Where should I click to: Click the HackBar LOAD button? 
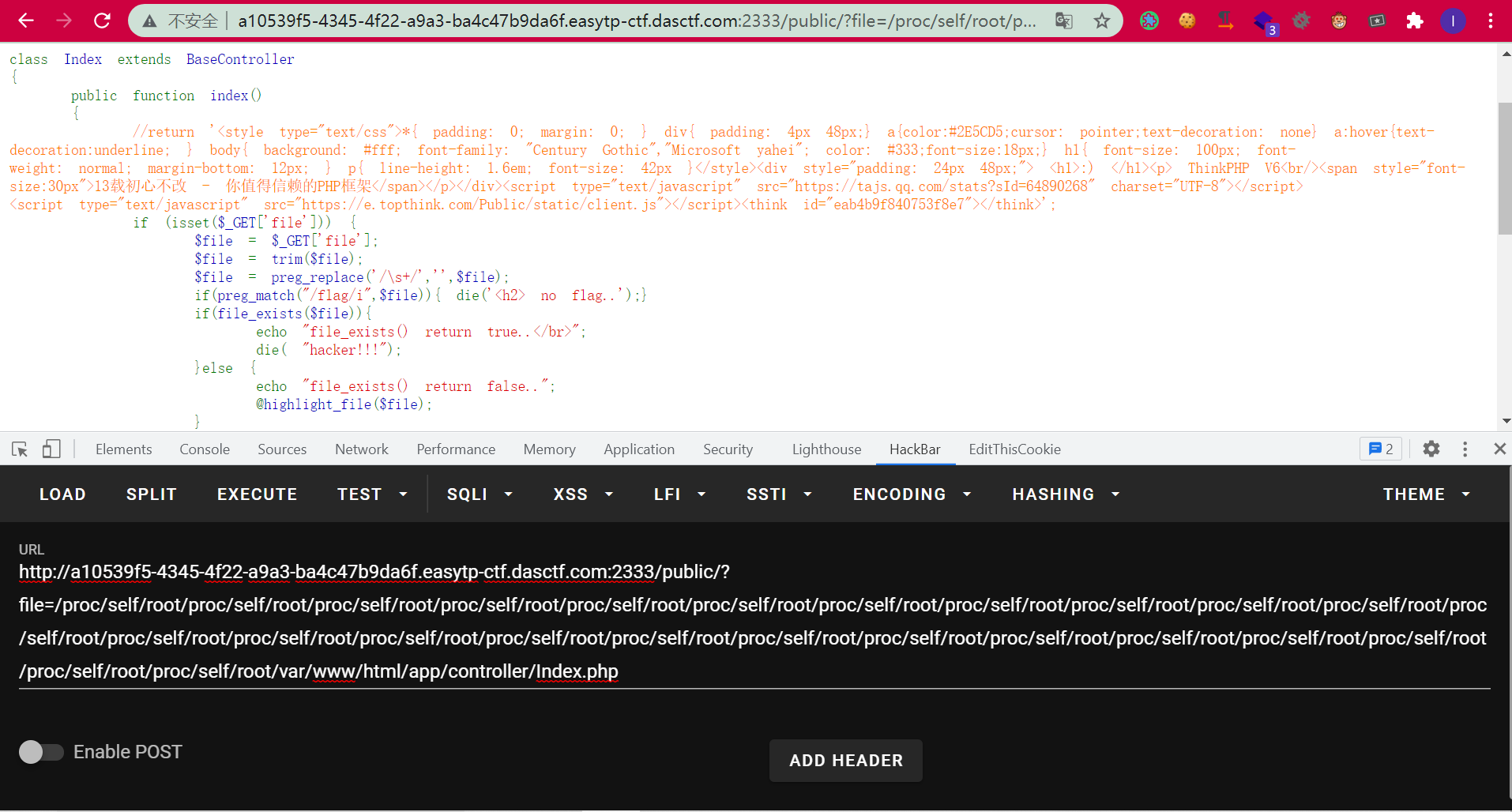click(x=62, y=494)
